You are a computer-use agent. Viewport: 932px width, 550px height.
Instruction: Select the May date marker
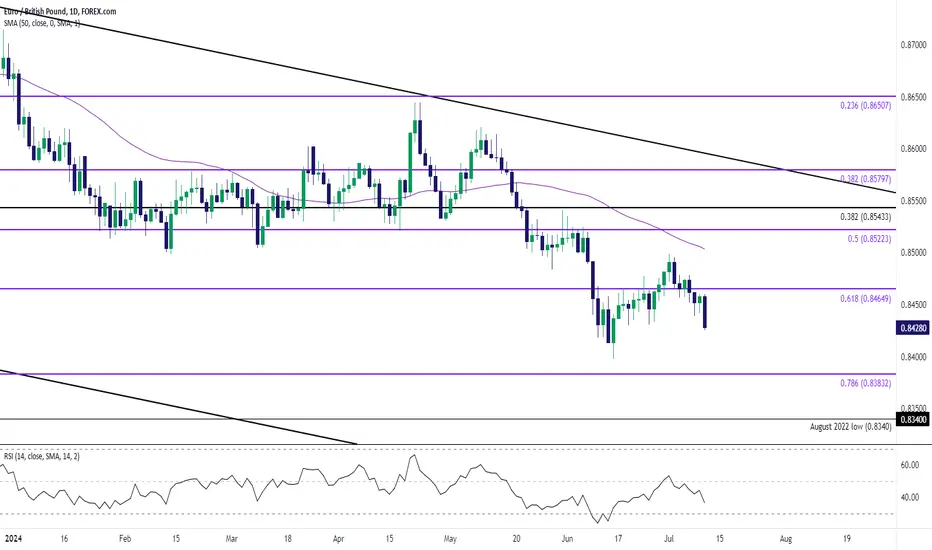pyautogui.click(x=450, y=539)
